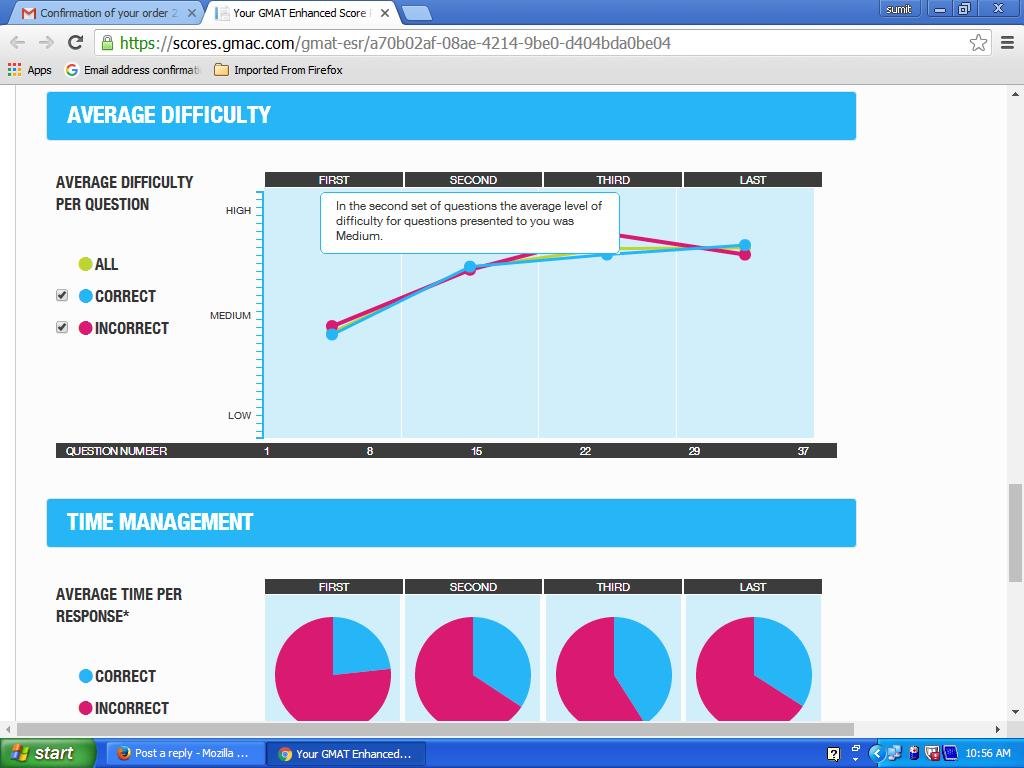
Task: Uncheck the CORRECT checkbox in Average Difficulty
Action: click(62, 296)
